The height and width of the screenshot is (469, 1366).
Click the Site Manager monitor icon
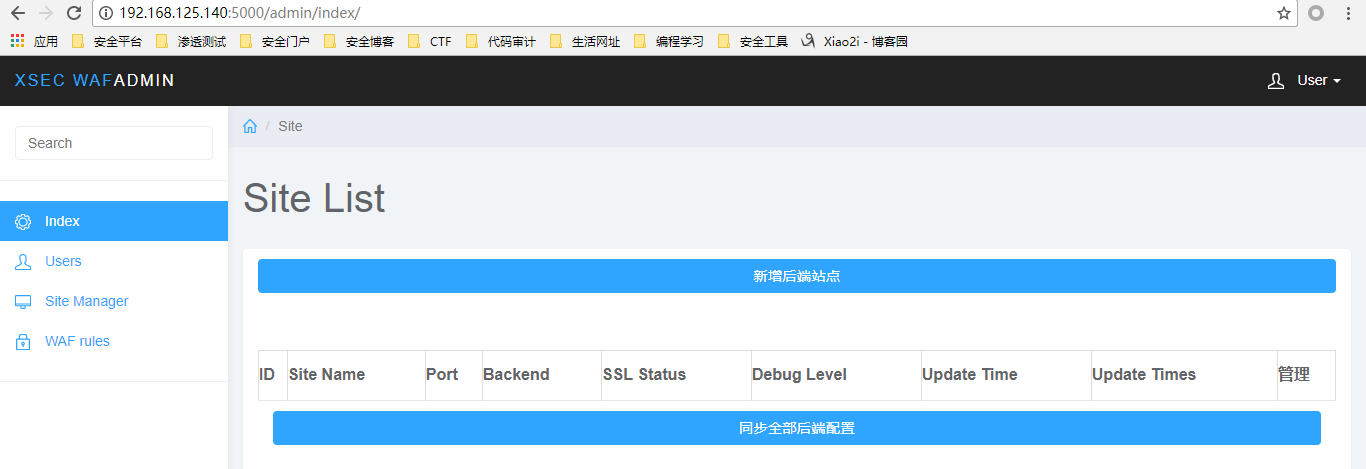coord(23,301)
